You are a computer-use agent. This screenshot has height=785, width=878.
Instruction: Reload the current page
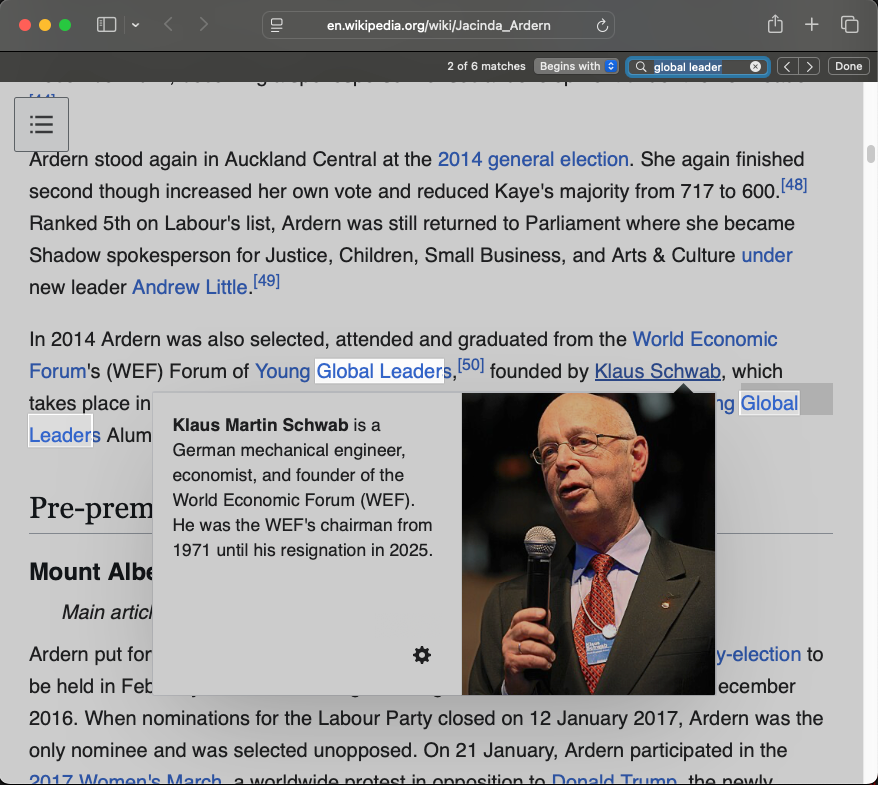[x=602, y=26]
